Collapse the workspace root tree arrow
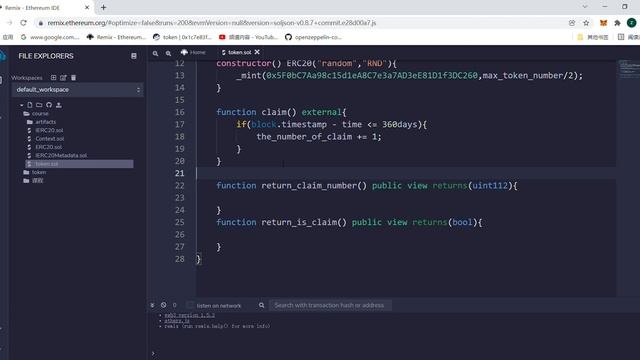 [x=22, y=105]
